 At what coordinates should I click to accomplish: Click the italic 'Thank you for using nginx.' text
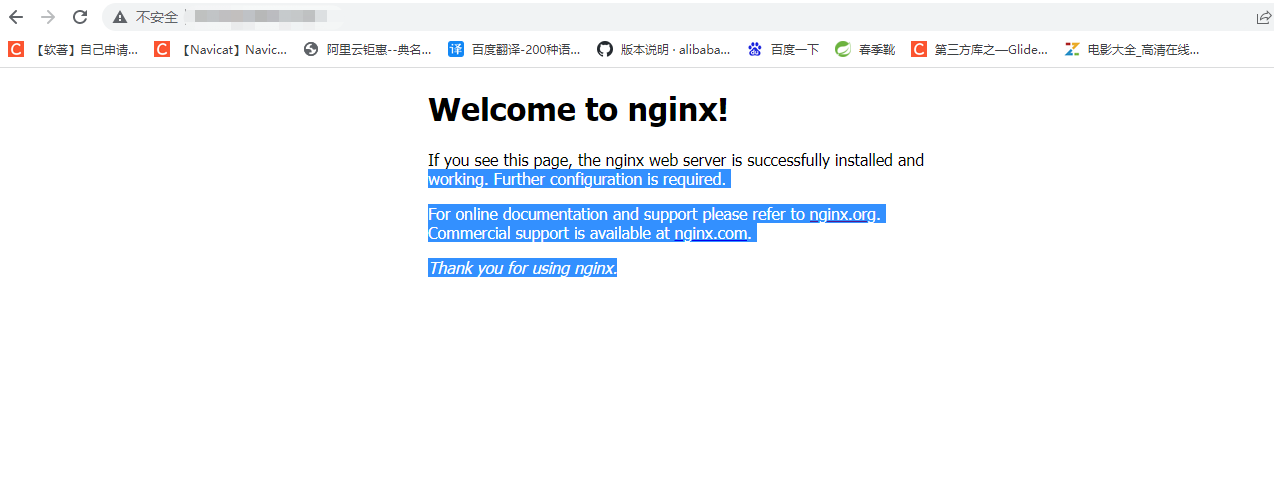click(x=523, y=268)
